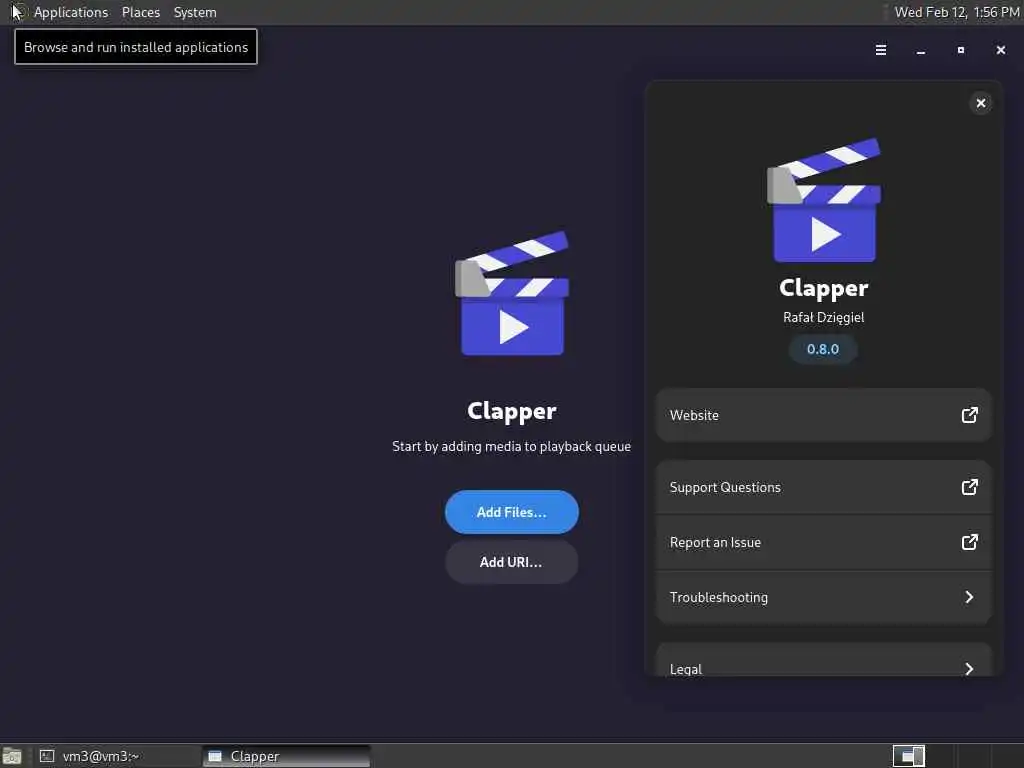Viewport: 1024px width, 768px height.
Task: Click the 'Clapper' title in About dialog
Action: (824, 288)
